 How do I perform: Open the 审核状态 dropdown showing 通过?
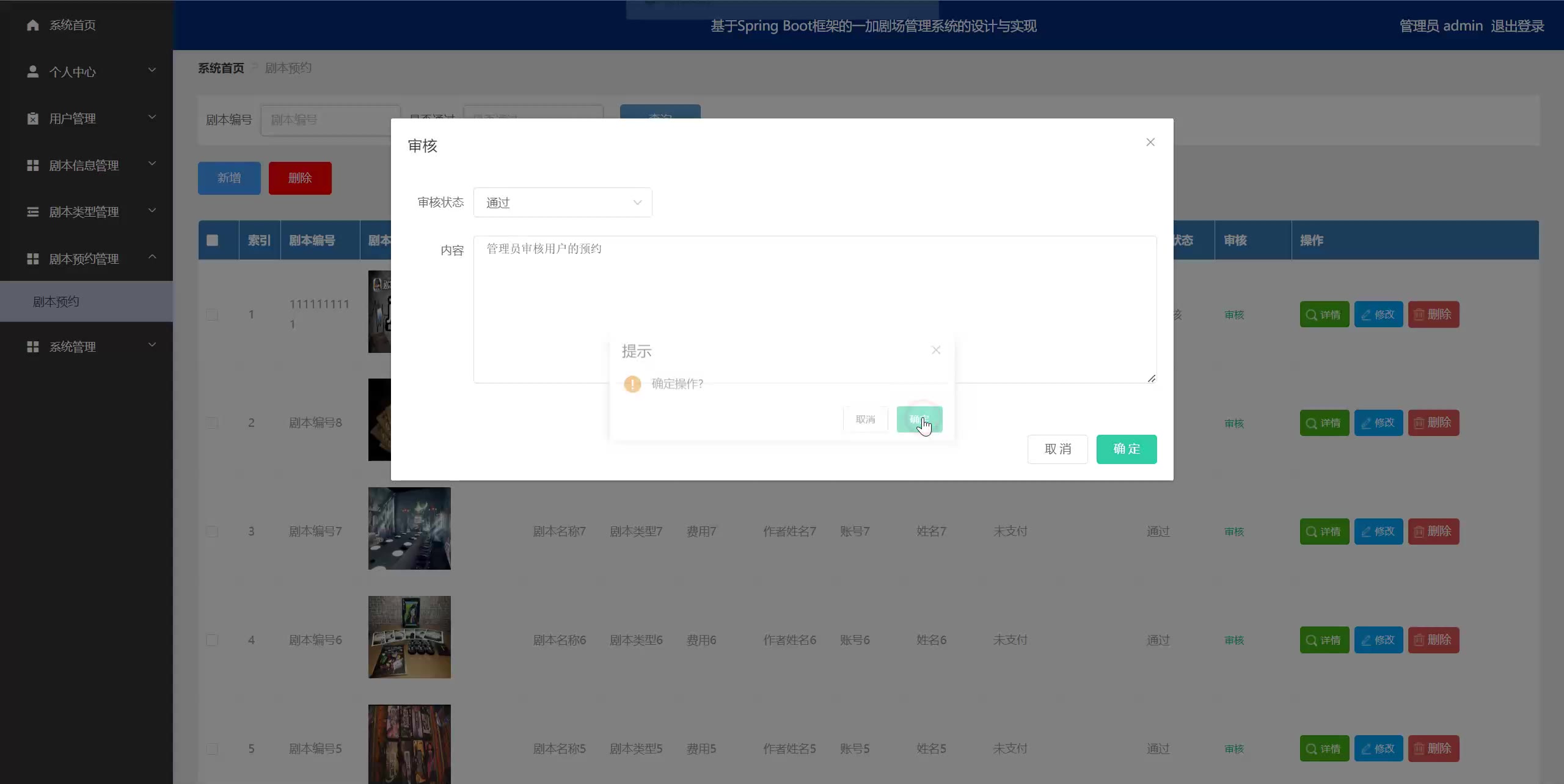pyautogui.click(x=562, y=203)
